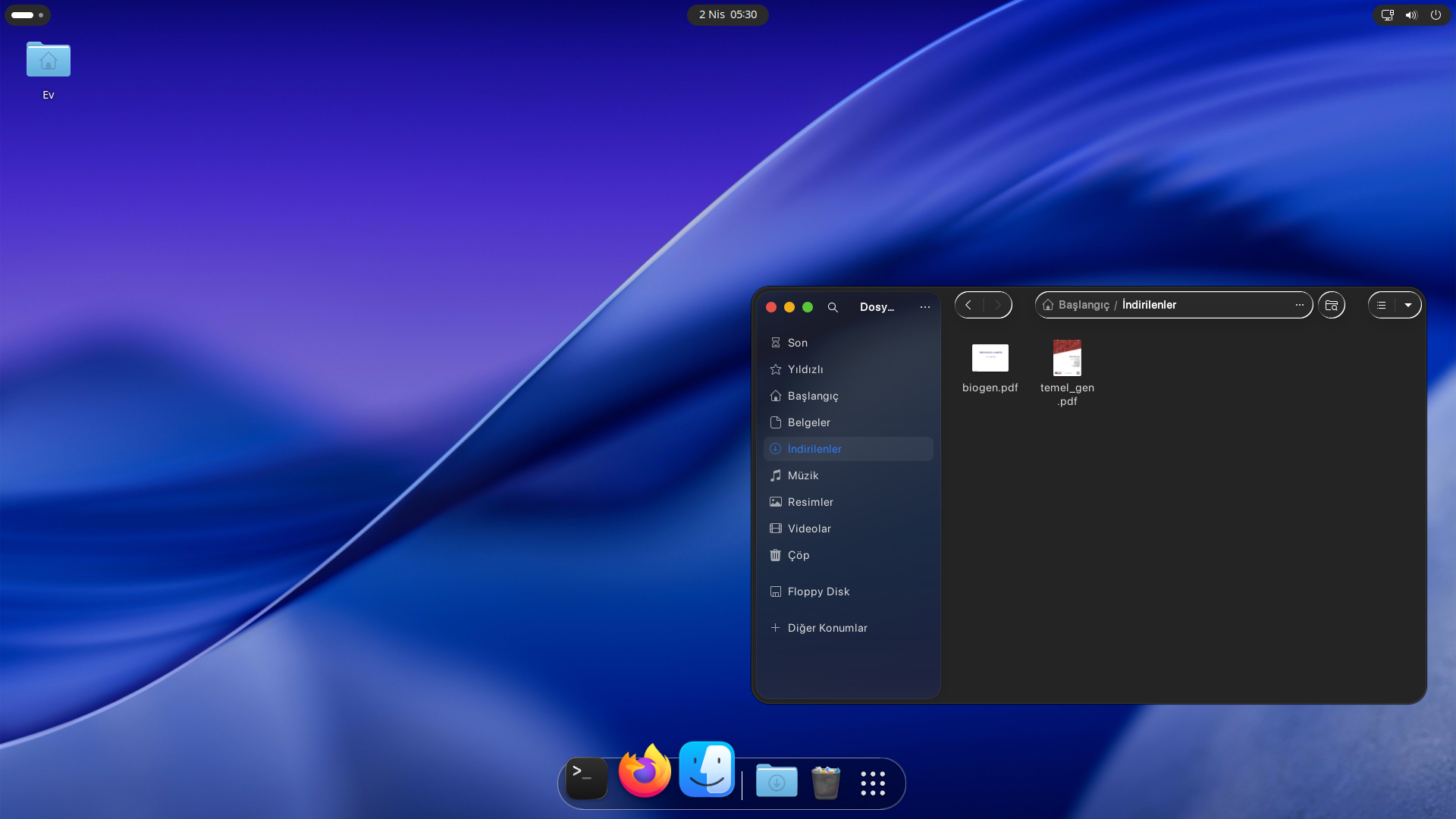Open the path bar three-dot options
Image resolution: width=1456 pixels, height=819 pixels.
click(x=1300, y=305)
